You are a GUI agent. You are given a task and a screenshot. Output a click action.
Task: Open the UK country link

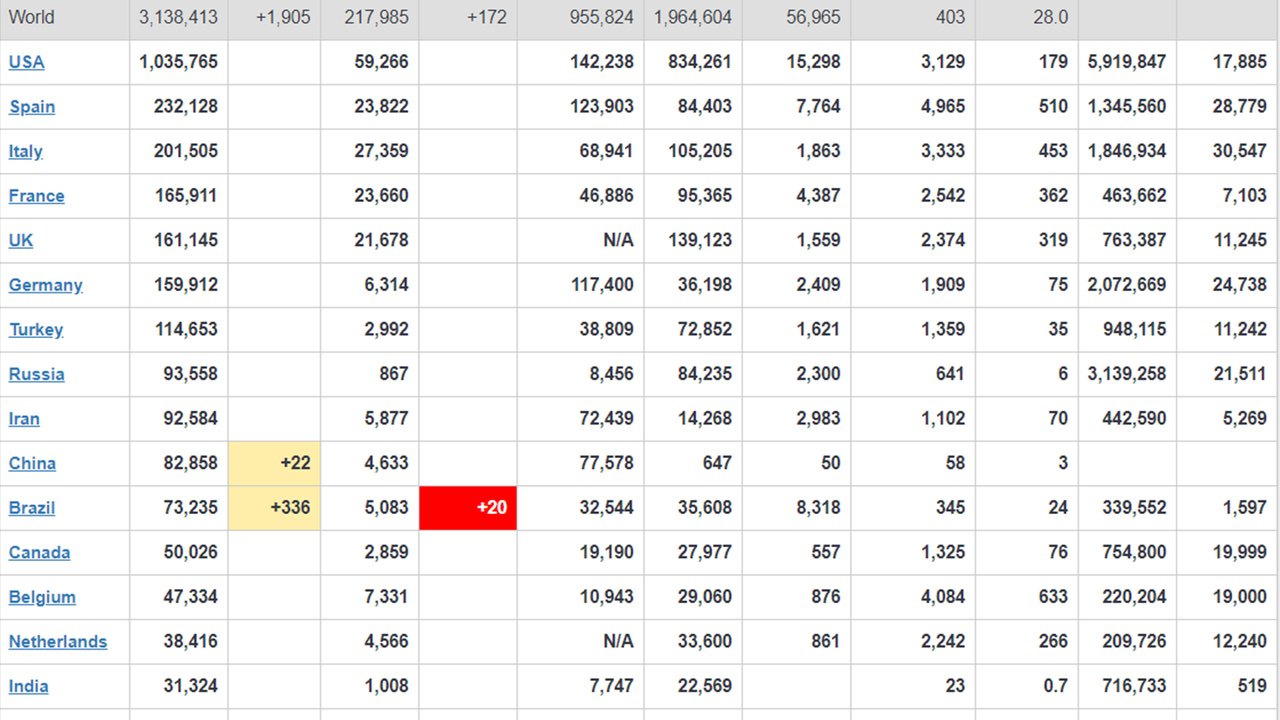pyautogui.click(x=21, y=240)
